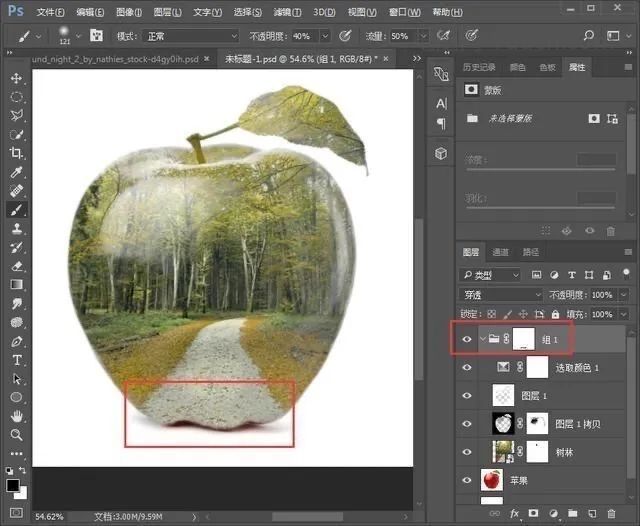Open the layer blend mode dropdown 穿透
Image resolution: width=640 pixels, height=526 pixels.
tap(500, 295)
